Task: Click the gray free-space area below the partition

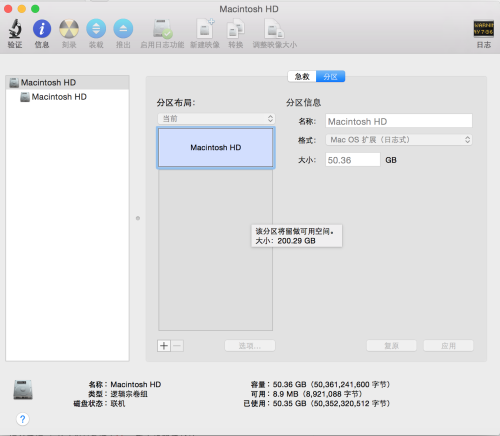Action: [x=216, y=250]
